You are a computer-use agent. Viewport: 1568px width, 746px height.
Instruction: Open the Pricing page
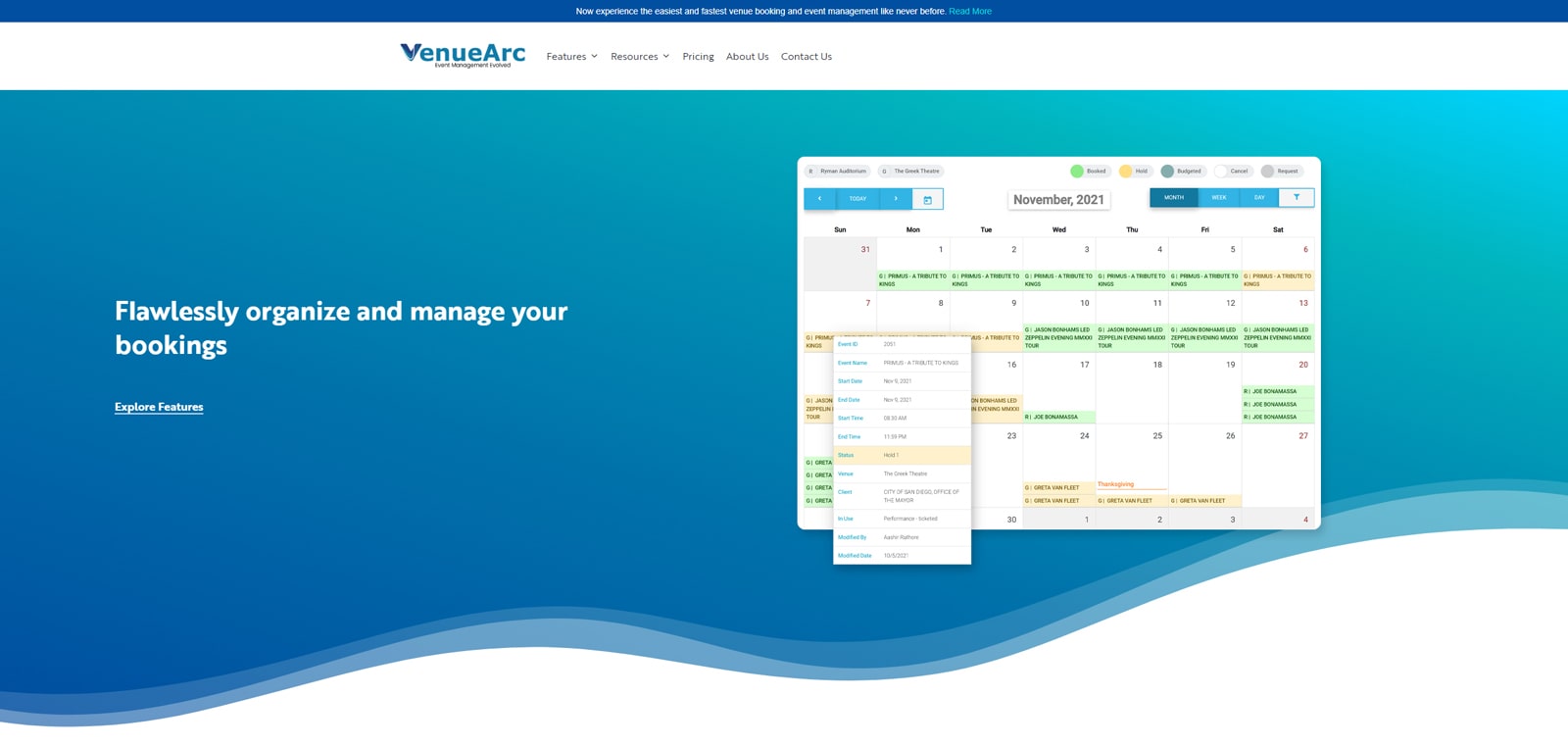click(698, 56)
